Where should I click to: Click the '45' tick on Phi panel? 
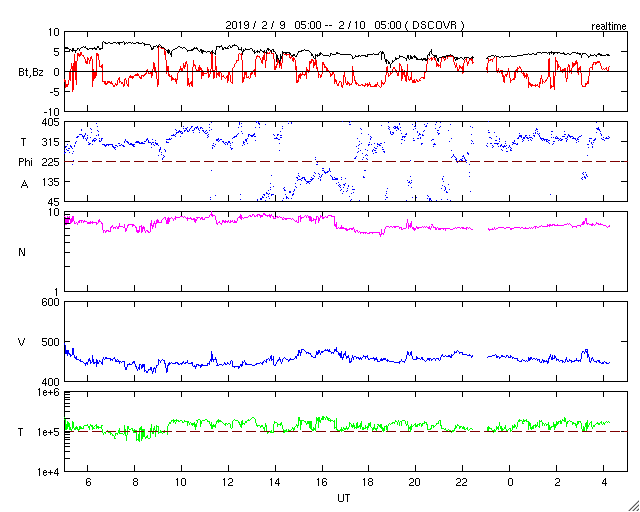pyautogui.click(x=54, y=202)
